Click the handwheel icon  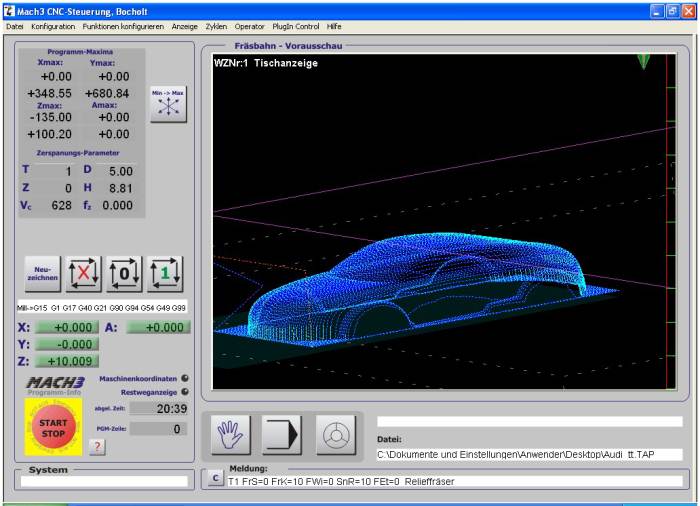pyautogui.click(x=335, y=434)
